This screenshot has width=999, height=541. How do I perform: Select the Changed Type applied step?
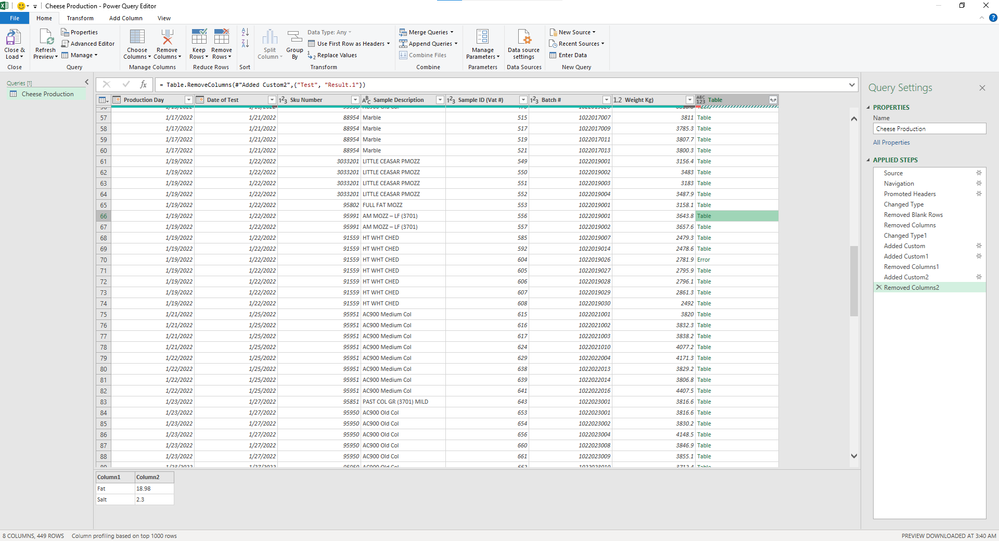[903, 204]
